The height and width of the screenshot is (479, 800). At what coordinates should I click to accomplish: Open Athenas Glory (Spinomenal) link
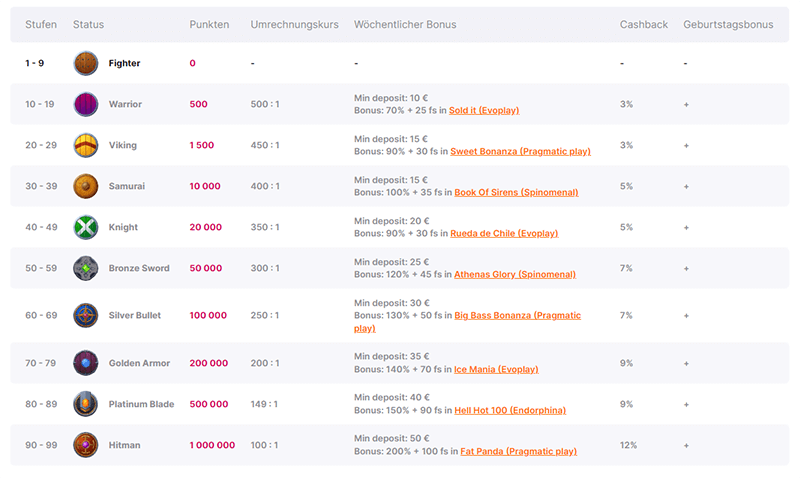tap(515, 275)
